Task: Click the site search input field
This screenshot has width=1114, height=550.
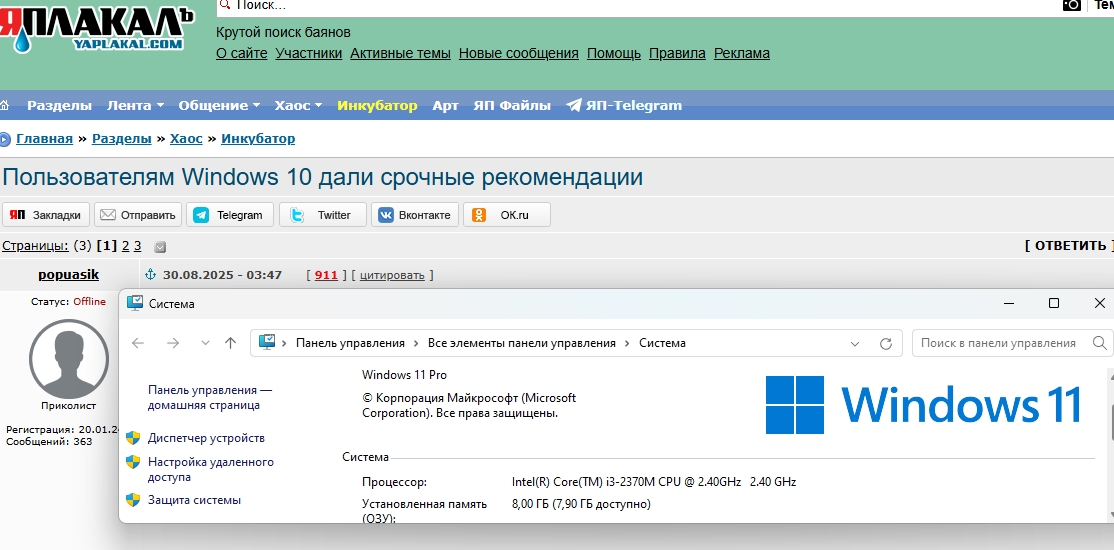Action: click(x=636, y=6)
